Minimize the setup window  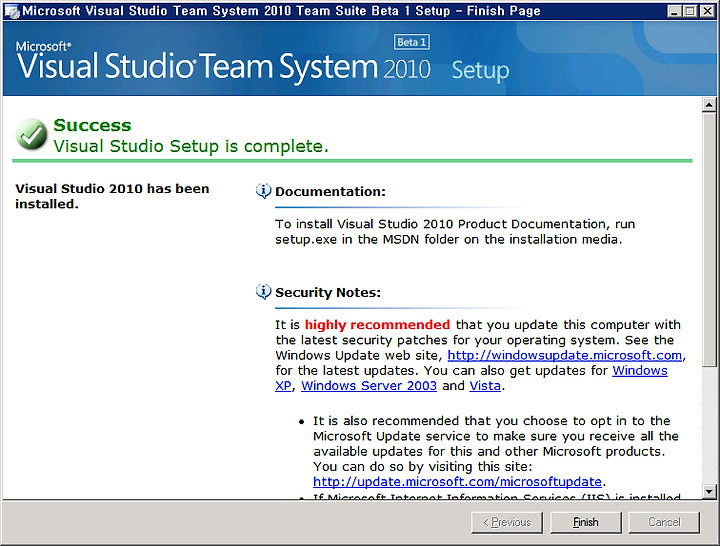[x=674, y=11]
